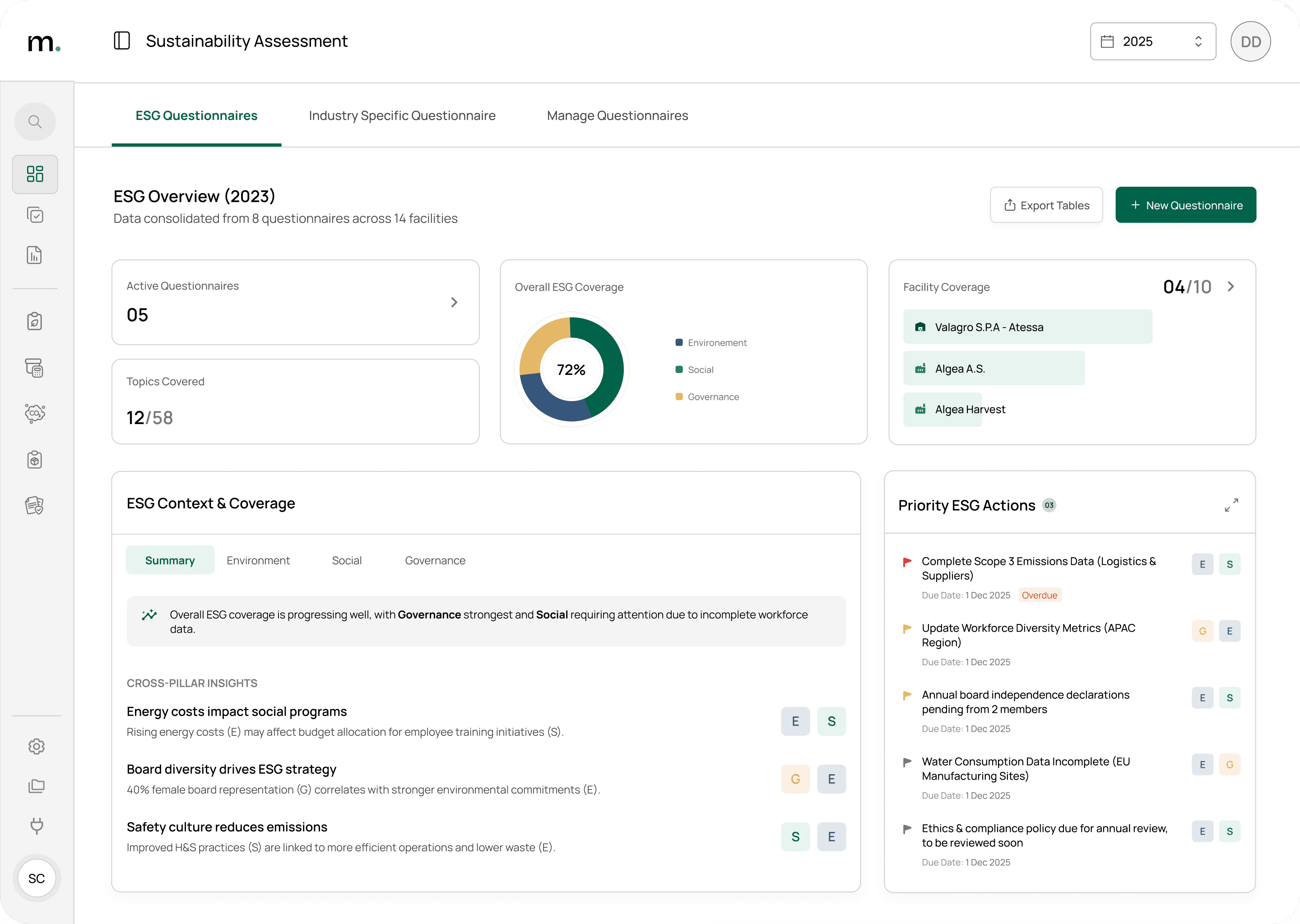Select the Social coverage filter
This screenshot has width=1300, height=924.
point(347,560)
